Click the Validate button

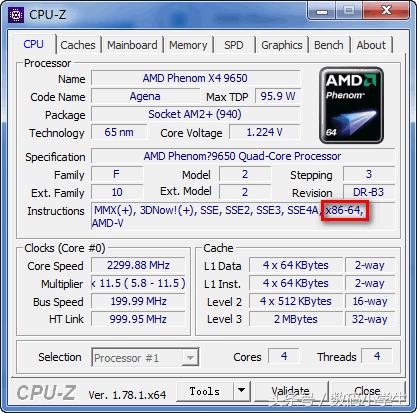tap(291, 391)
